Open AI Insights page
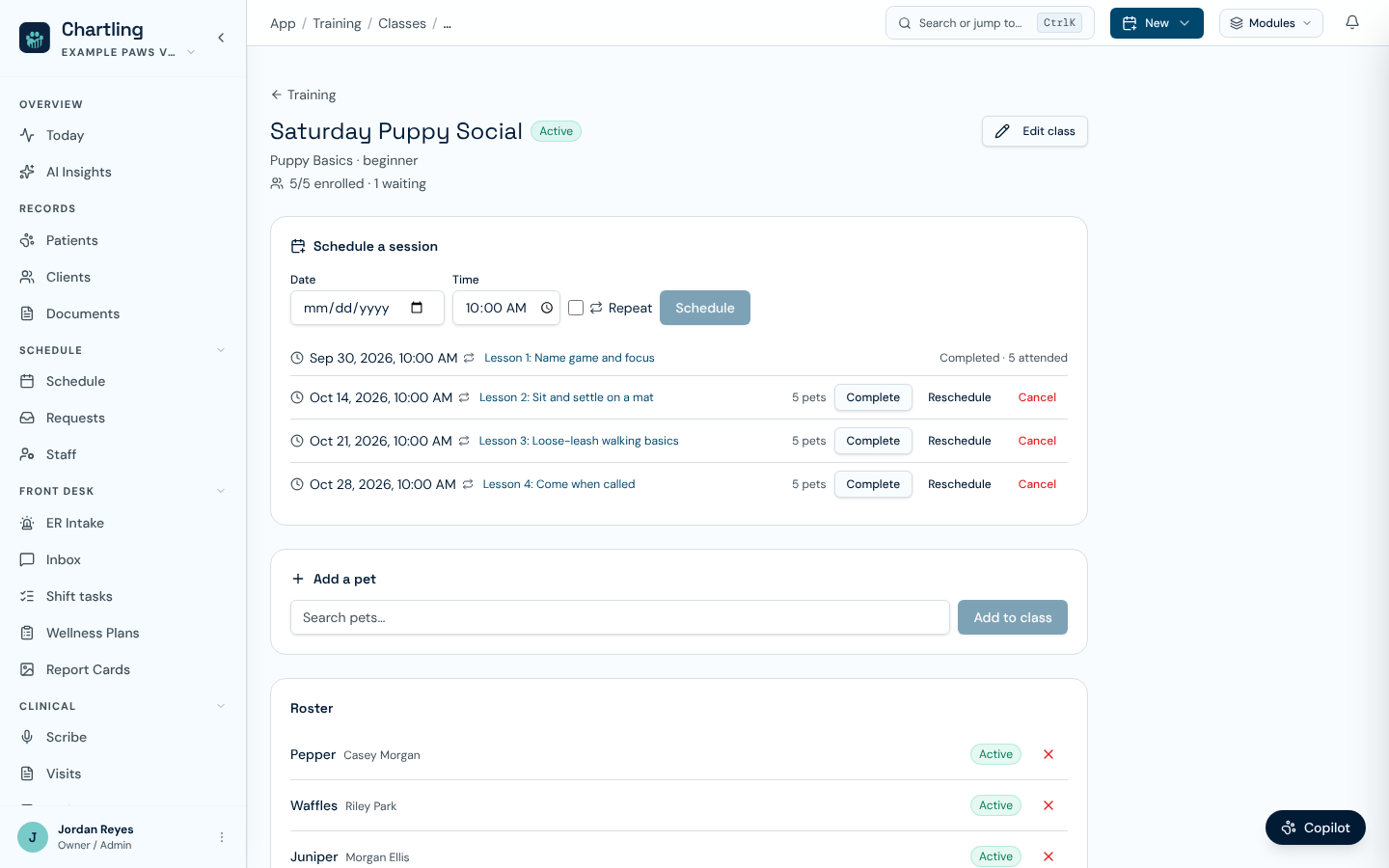Image resolution: width=1389 pixels, height=868 pixels. [x=123, y=172]
